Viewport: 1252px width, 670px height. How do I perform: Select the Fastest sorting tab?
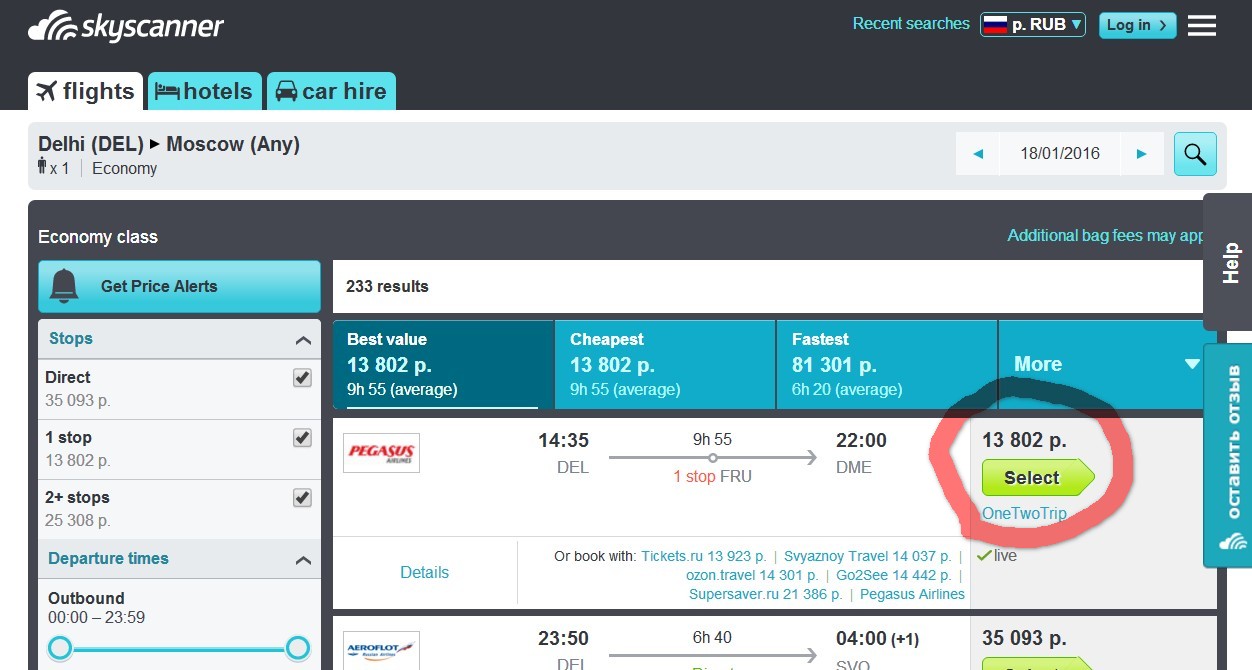[x=886, y=364]
